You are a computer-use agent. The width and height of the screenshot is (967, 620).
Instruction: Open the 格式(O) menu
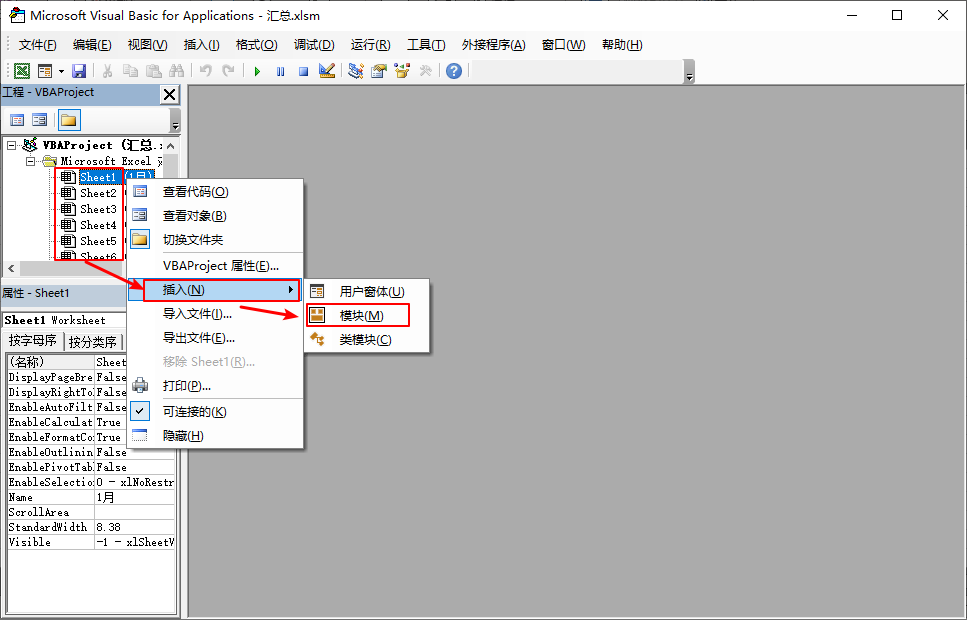pos(257,45)
